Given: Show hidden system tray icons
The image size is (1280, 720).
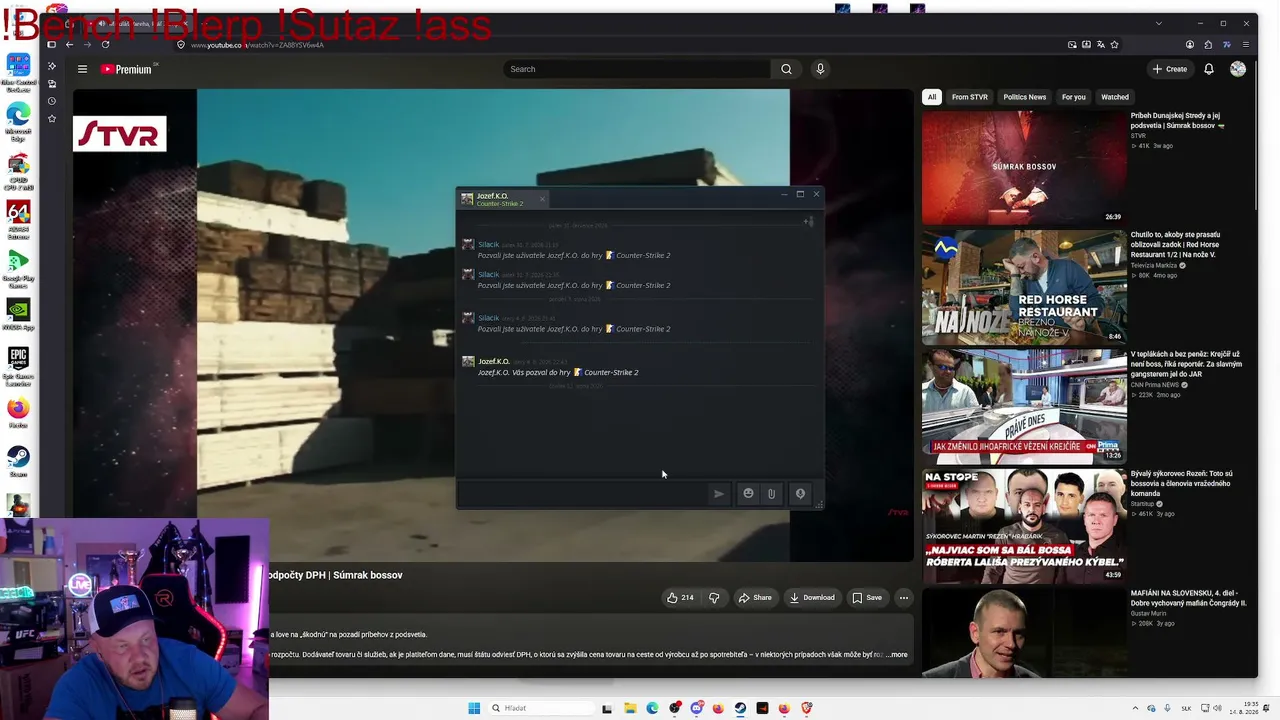Looking at the screenshot, I should pos(1133,708).
